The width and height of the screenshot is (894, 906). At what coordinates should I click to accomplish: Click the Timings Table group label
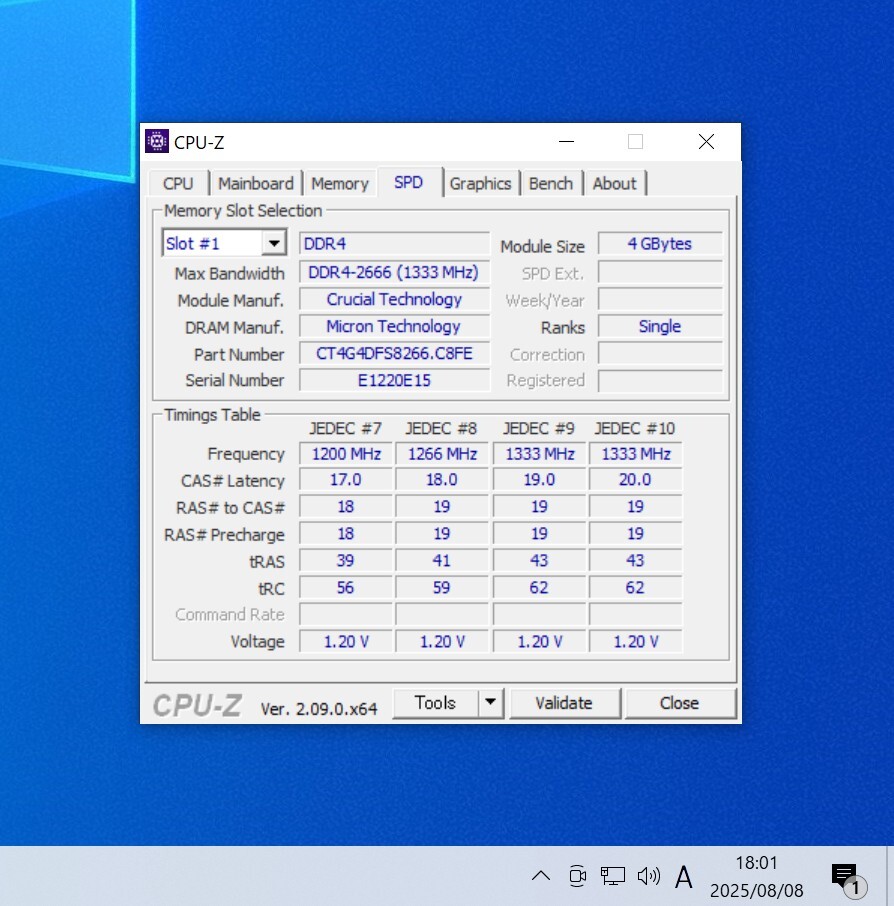[x=212, y=415]
